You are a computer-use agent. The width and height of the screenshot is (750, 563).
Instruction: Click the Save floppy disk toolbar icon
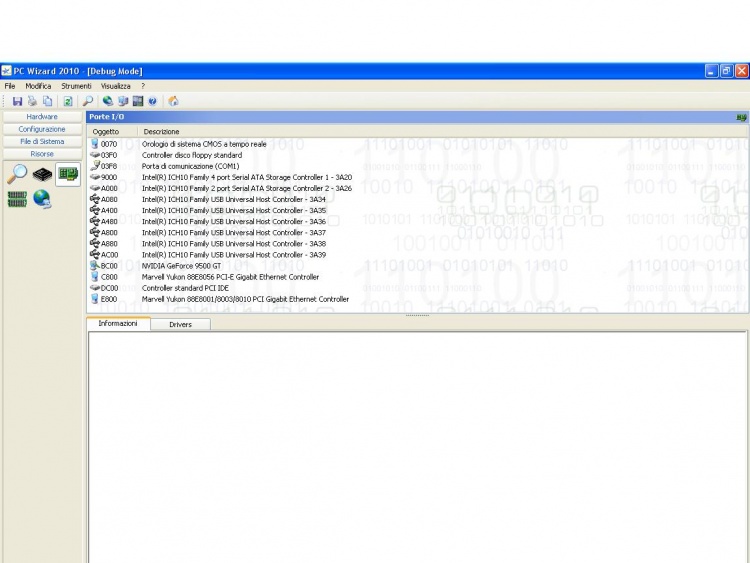coord(17,101)
